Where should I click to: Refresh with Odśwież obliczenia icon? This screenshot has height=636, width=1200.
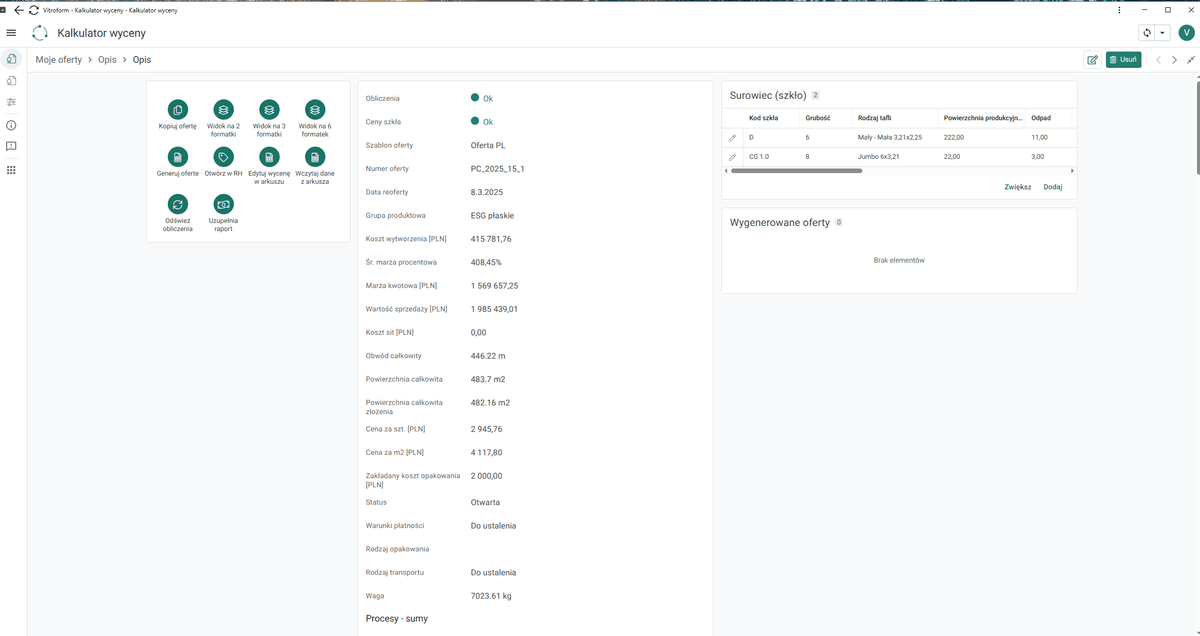tap(177, 204)
